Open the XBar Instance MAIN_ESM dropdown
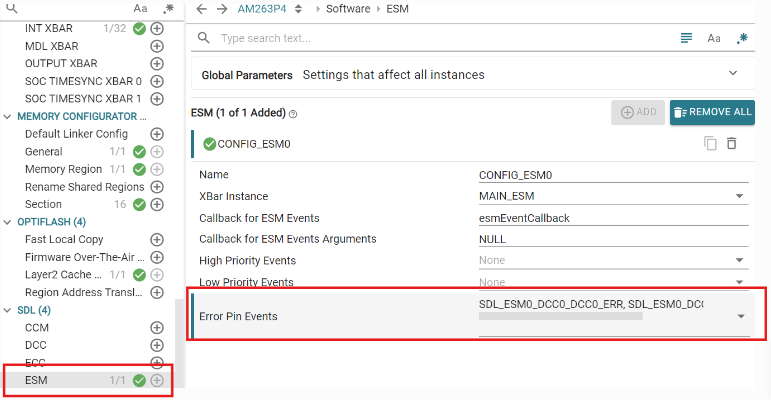The width and height of the screenshot is (771, 400). tap(739, 196)
